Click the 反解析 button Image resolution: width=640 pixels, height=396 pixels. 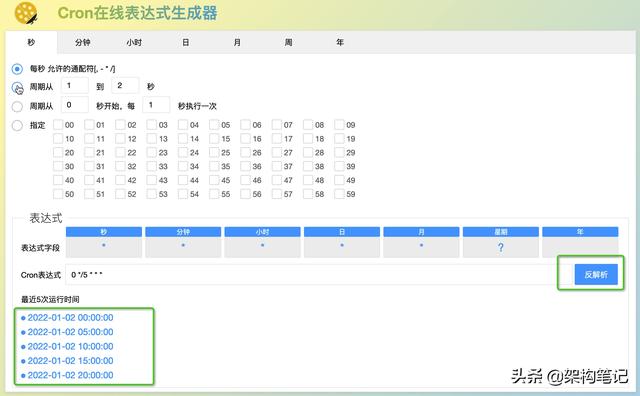click(x=596, y=274)
